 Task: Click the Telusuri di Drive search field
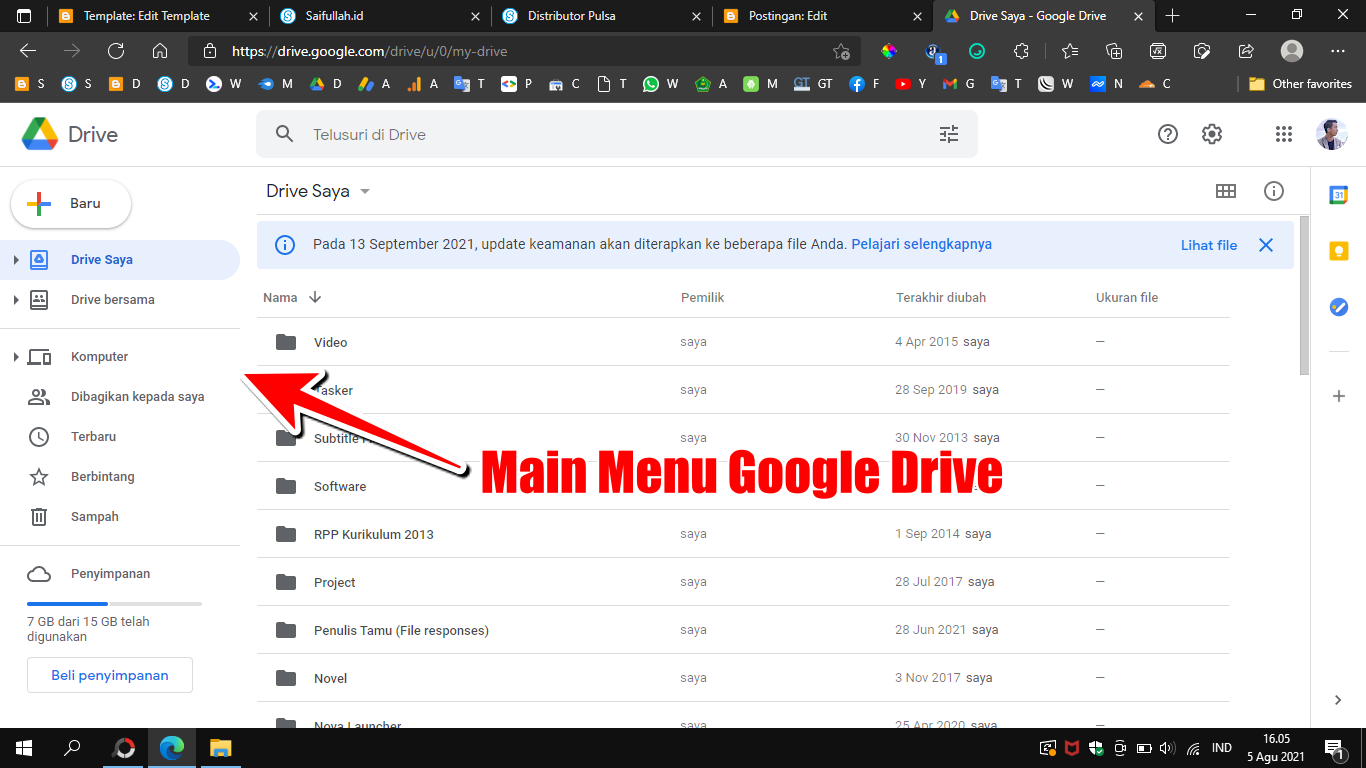pyautogui.click(x=617, y=134)
